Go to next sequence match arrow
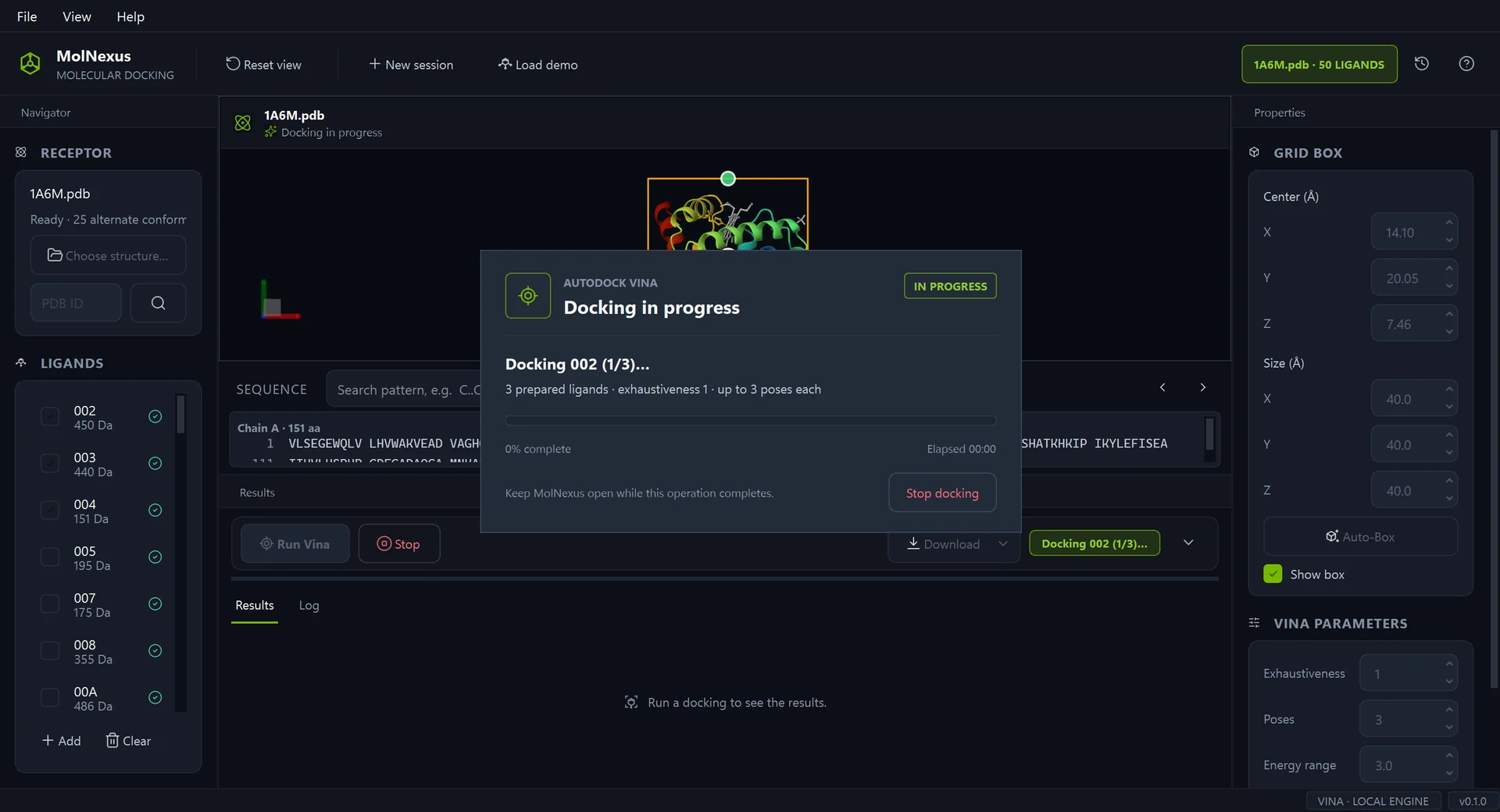 tap(1203, 387)
